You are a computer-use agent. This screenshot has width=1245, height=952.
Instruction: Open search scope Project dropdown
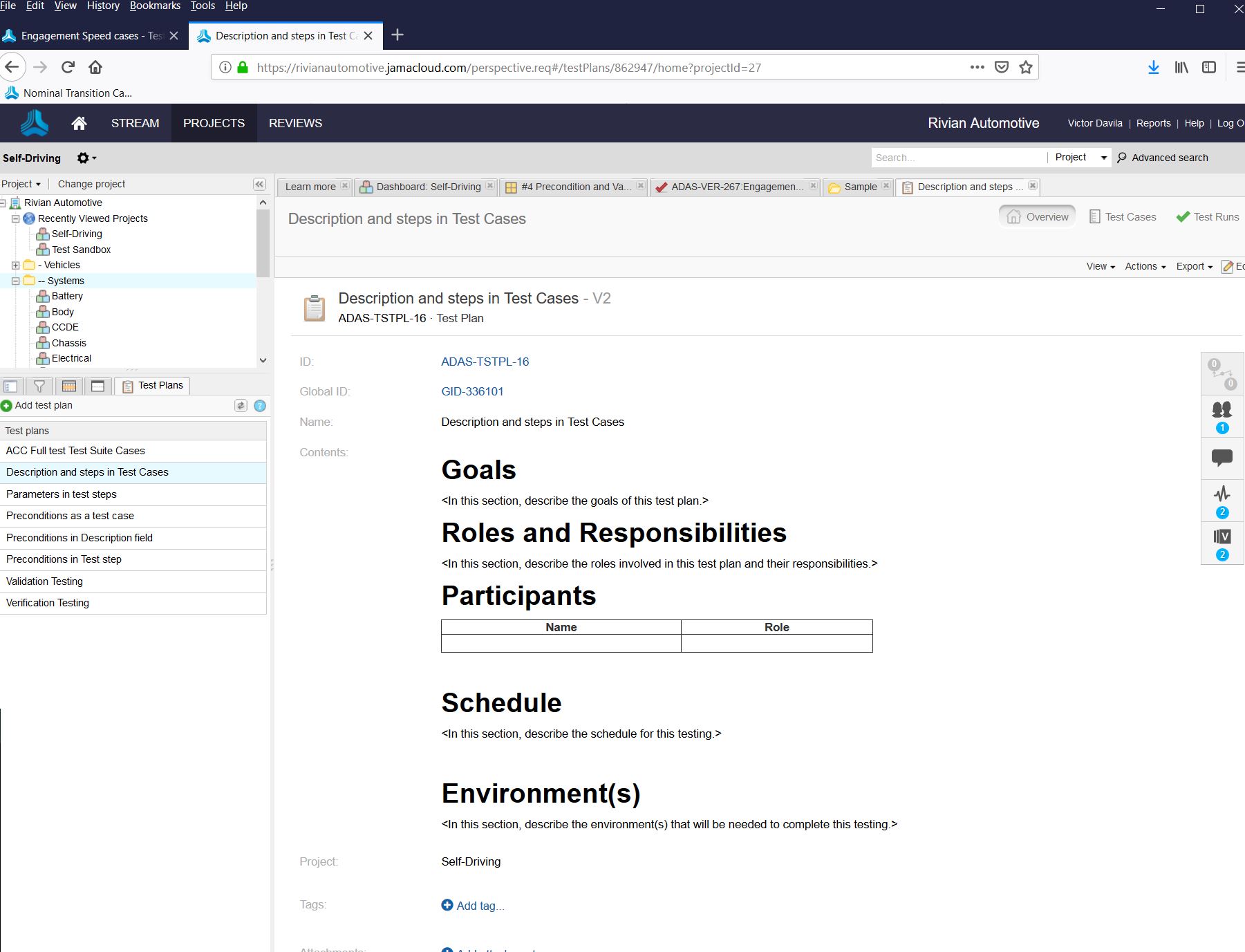tap(1080, 158)
